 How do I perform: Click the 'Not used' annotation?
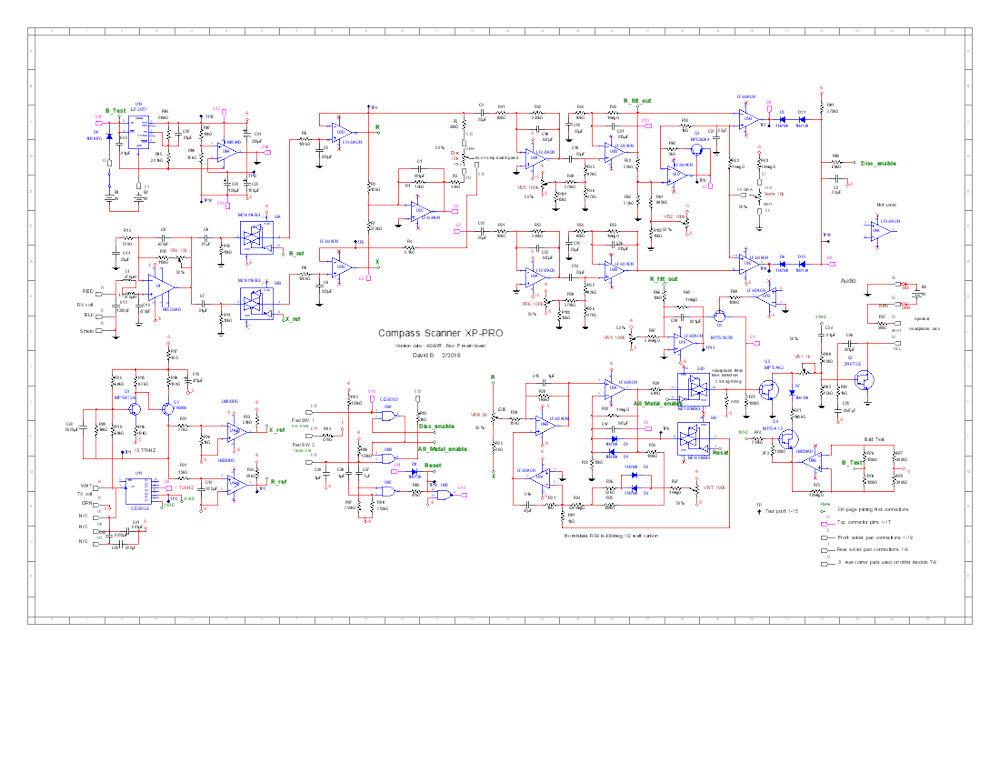pos(886,205)
